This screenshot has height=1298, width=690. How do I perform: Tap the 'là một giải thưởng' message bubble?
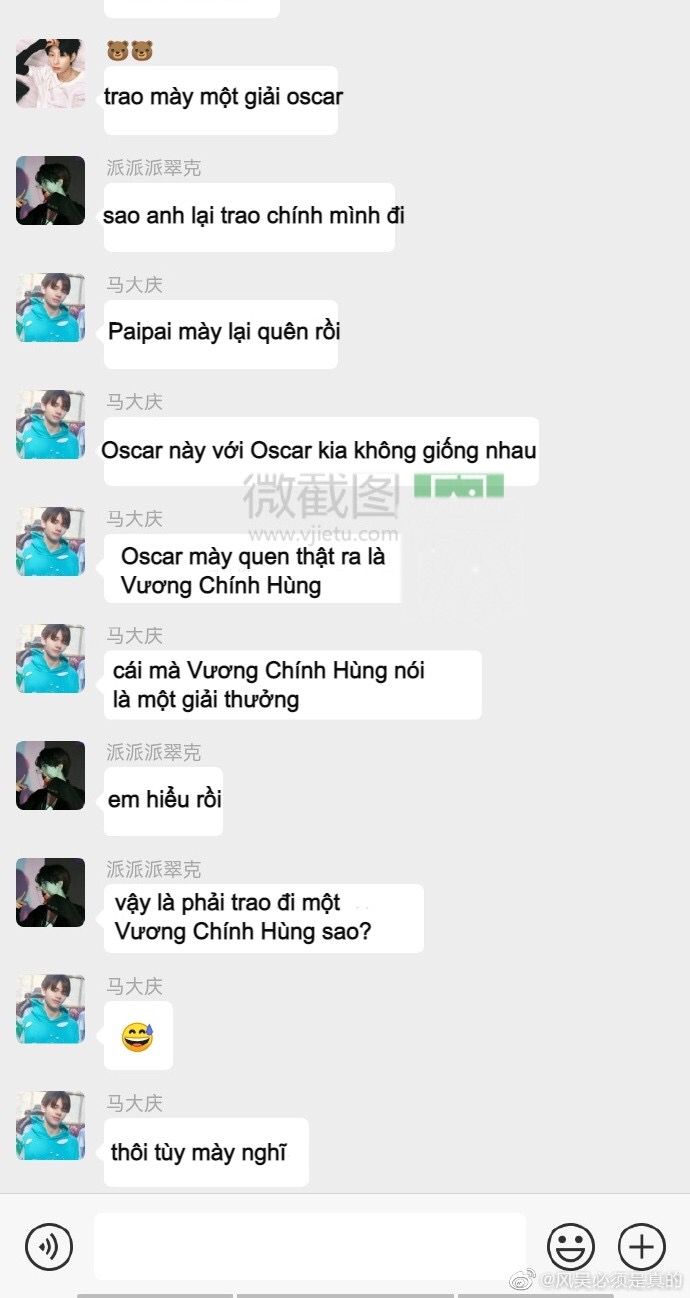point(292,685)
